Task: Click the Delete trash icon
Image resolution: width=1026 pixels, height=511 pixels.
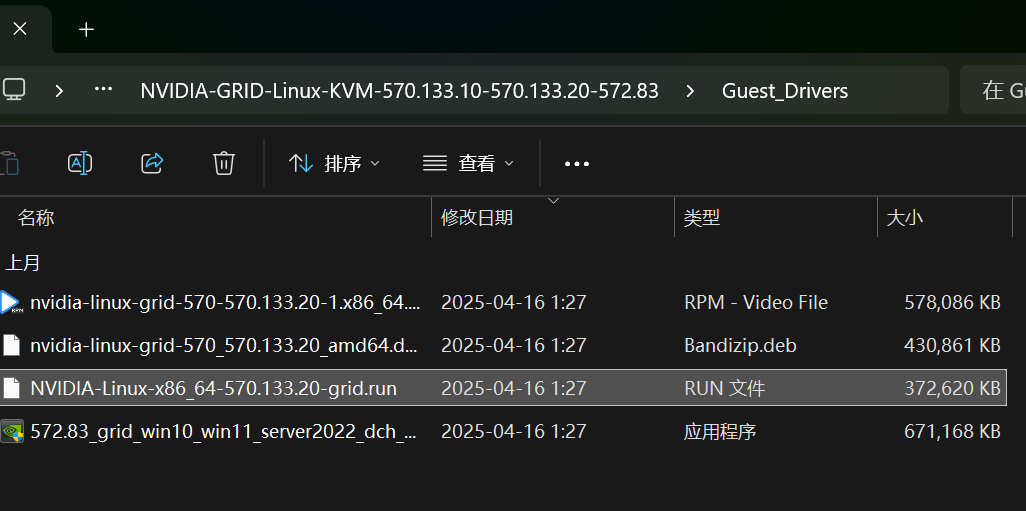Action: (x=224, y=163)
